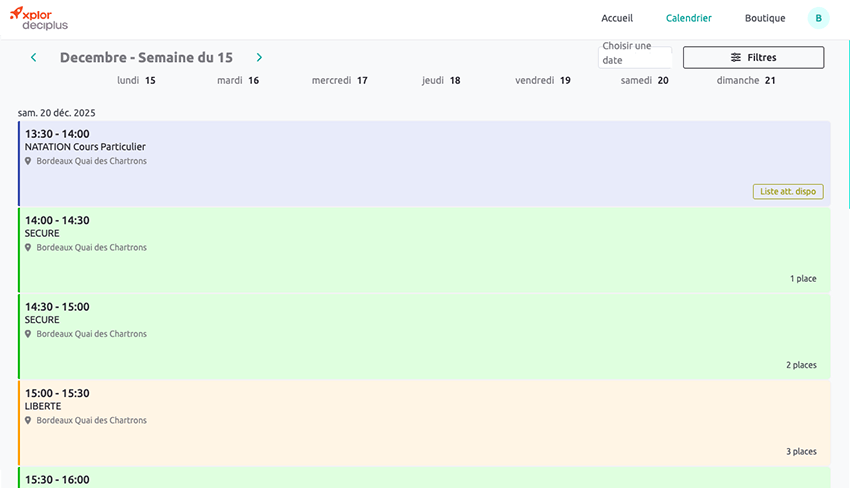Open the user avatar B menu
Viewport: 850px width, 488px height.
[818, 18]
